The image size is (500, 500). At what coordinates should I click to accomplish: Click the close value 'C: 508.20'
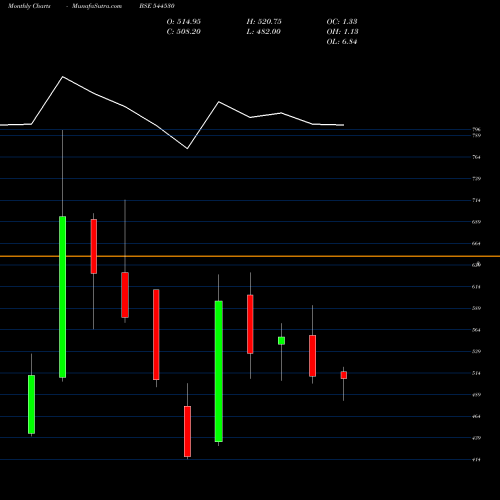pyautogui.click(x=184, y=32)
